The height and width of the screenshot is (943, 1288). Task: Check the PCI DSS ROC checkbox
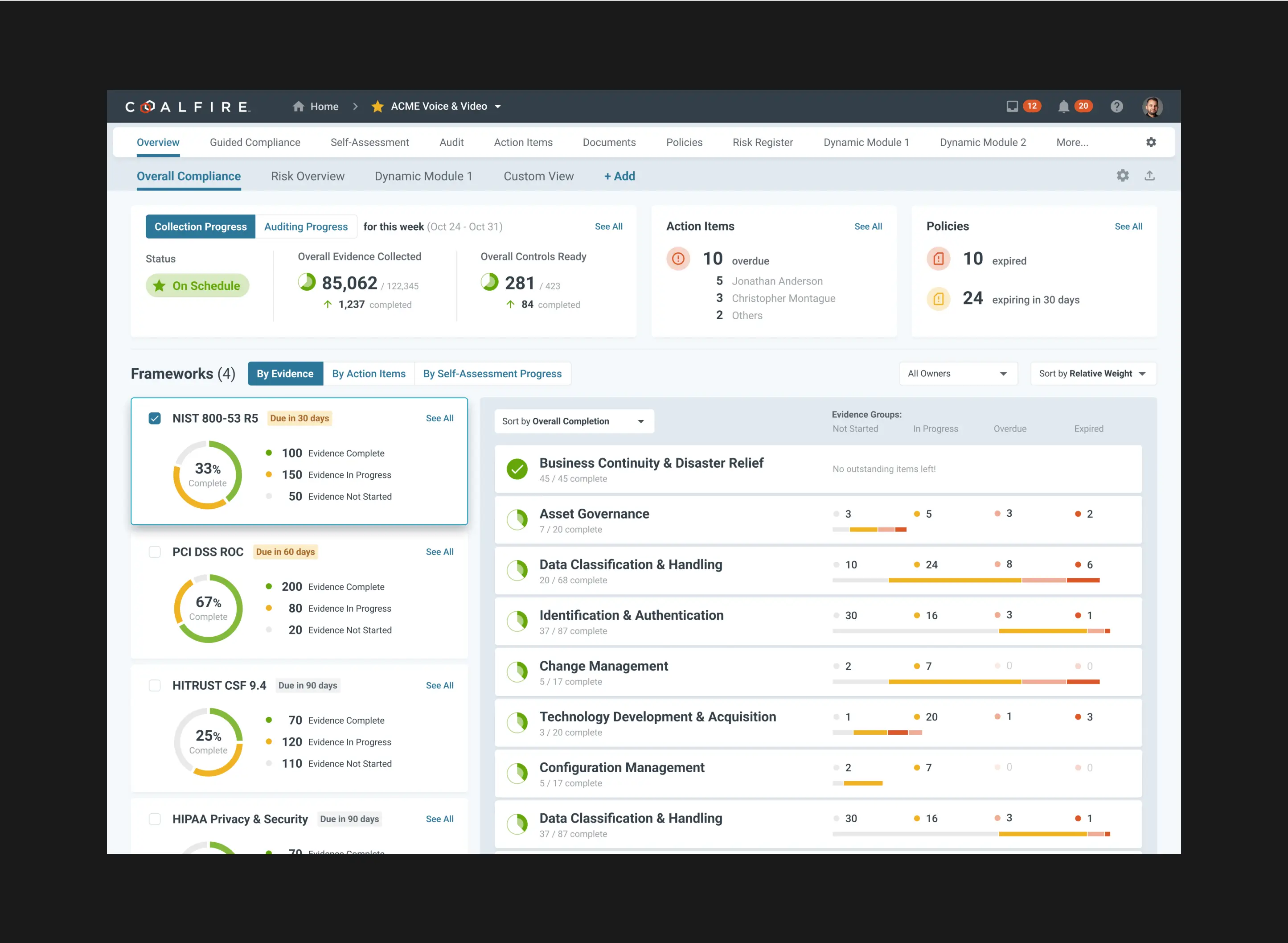pyautogui.click(x=155, y=552)
